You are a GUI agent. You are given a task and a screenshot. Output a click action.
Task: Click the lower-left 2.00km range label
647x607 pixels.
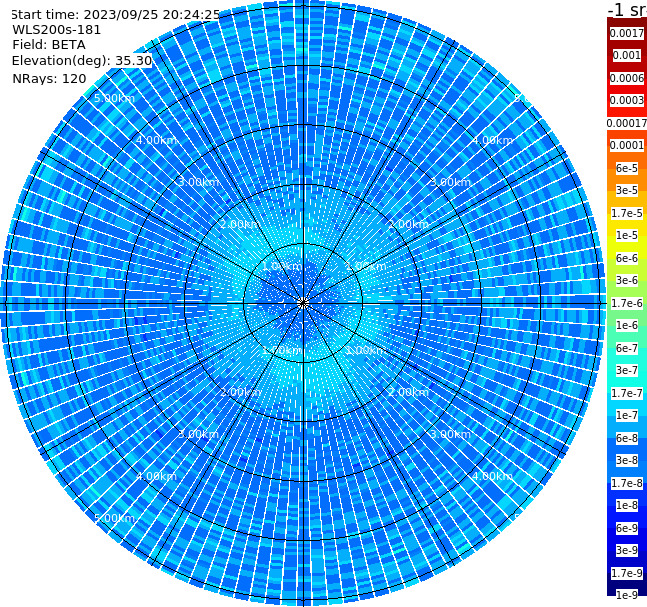[x=241, y=392]
